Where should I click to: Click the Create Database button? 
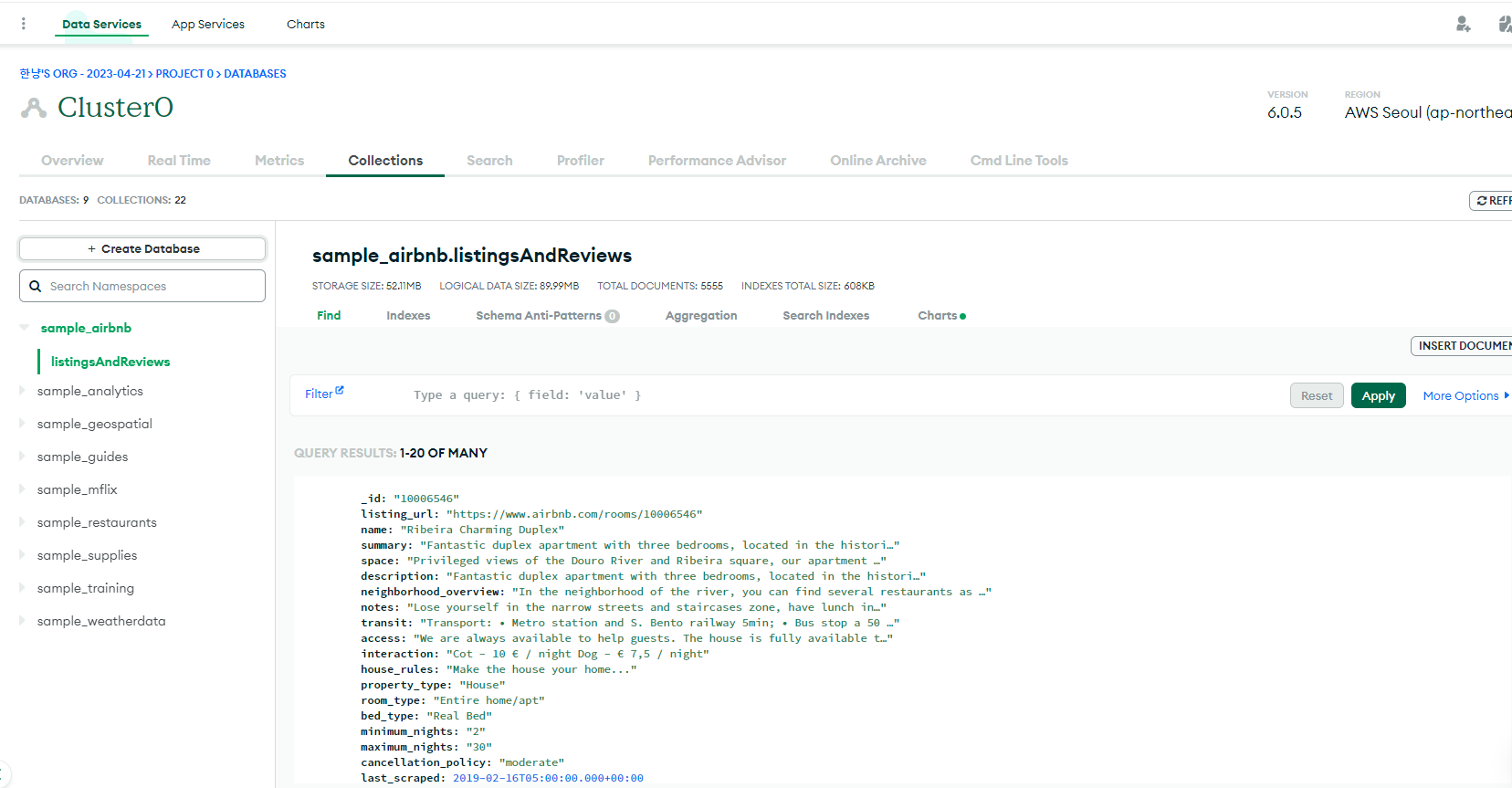click(142, 248)
